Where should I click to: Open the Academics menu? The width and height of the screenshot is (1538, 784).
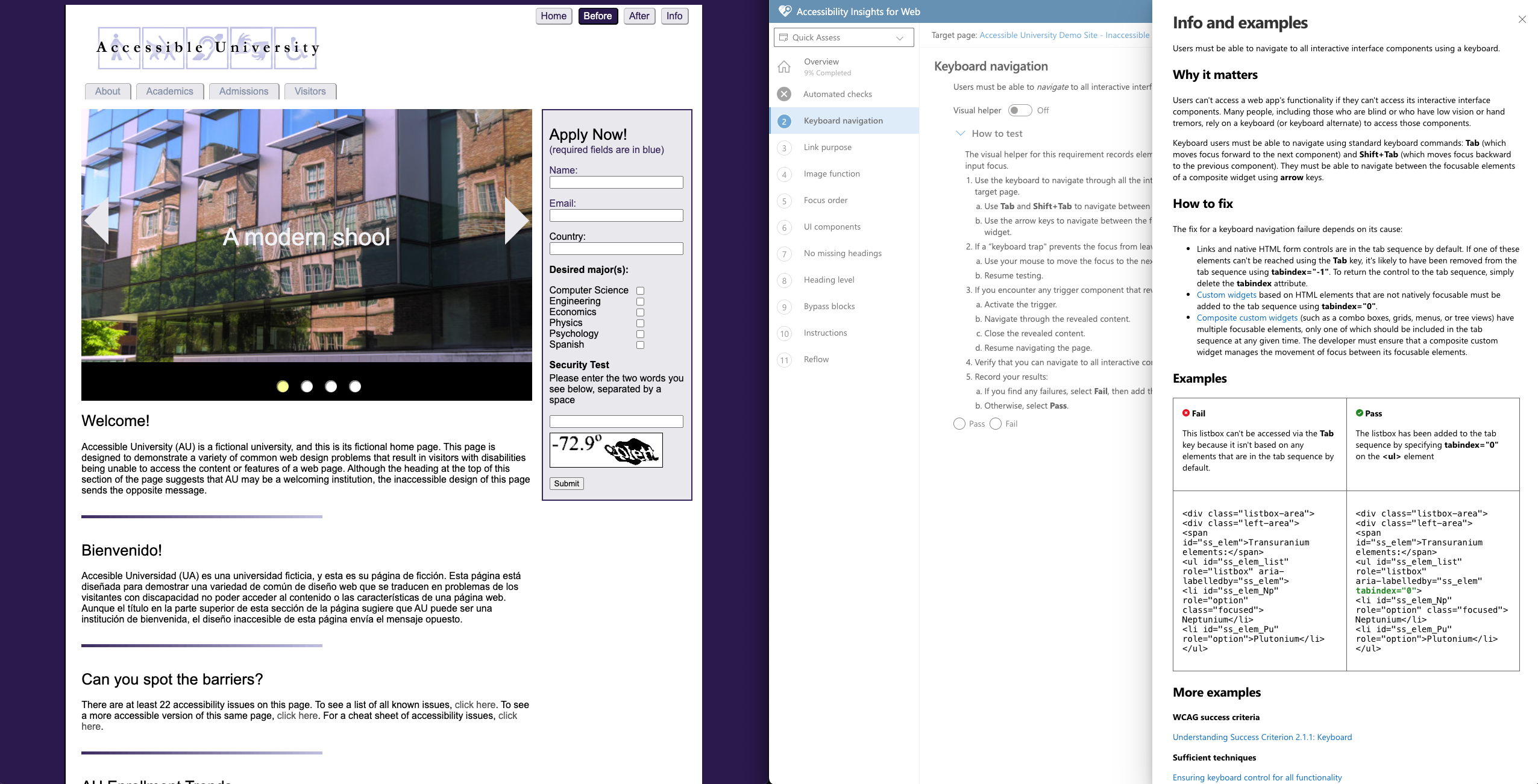(x=169, y=91)
